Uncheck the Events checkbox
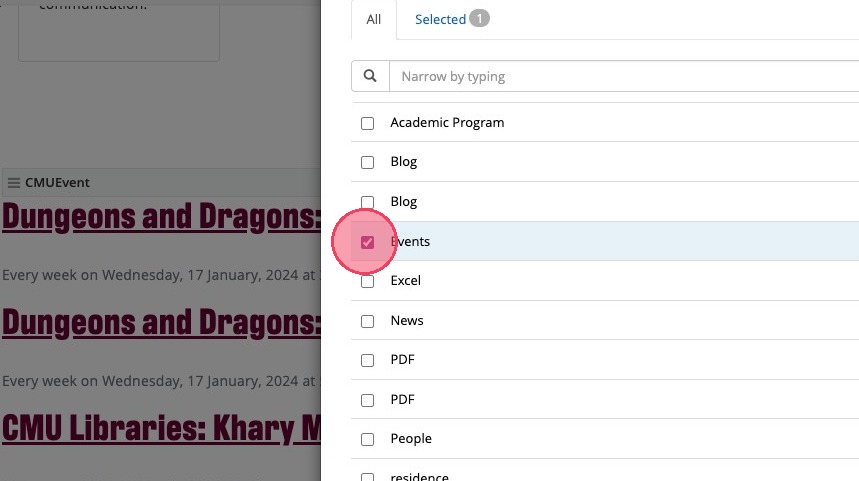This screenshot has height=481, width=859. point(368,242)
